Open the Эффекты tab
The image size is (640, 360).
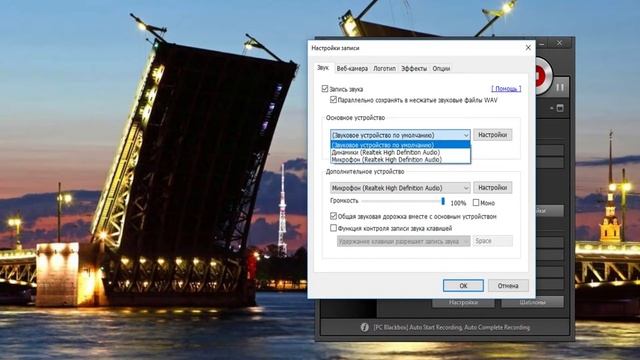click(414, 69)
